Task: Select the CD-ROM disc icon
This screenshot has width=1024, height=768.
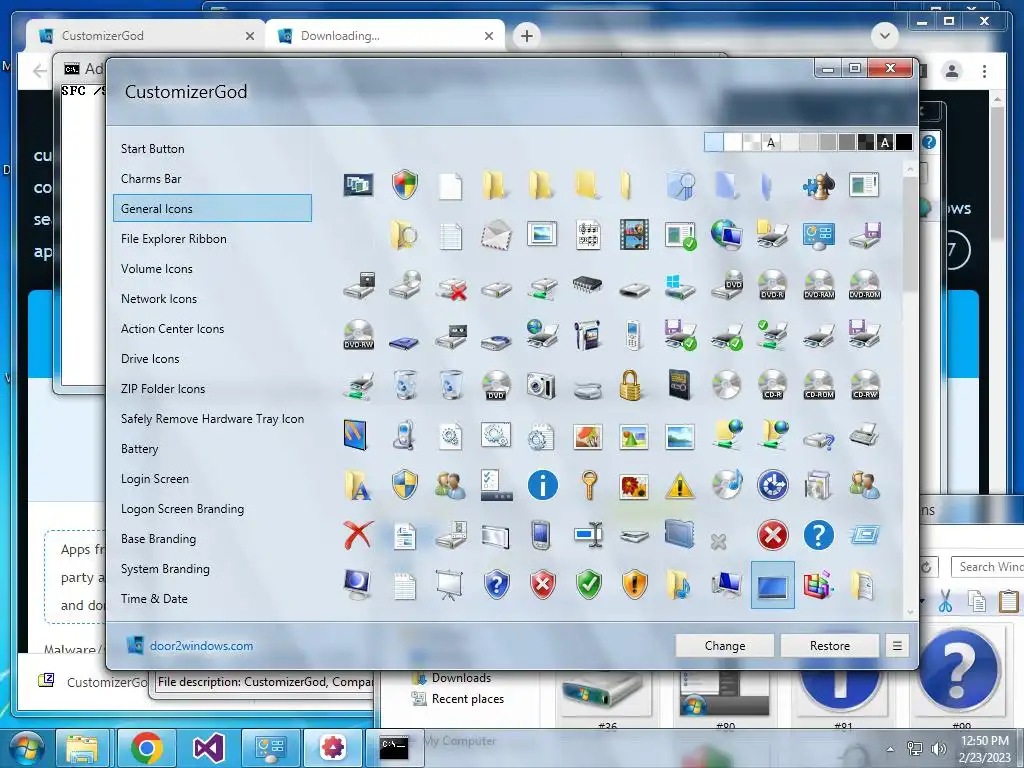Action: [819, 385]
